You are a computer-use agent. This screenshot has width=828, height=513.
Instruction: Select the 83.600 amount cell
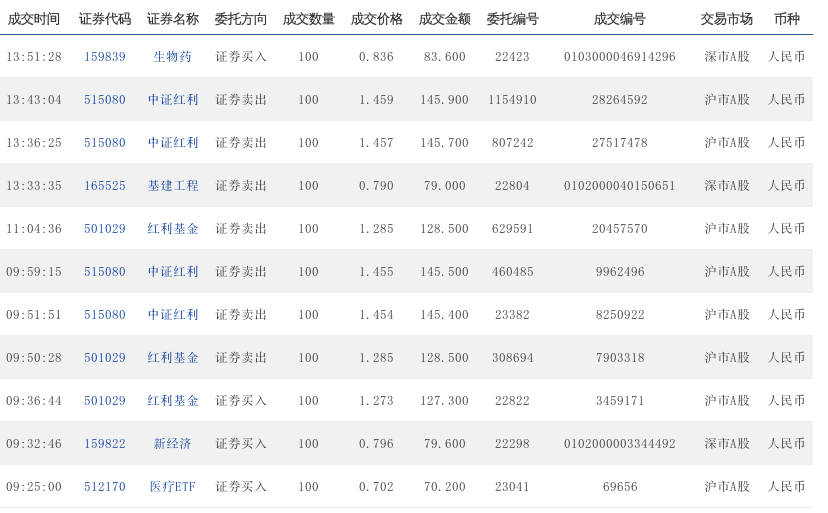tap(445, 57)
